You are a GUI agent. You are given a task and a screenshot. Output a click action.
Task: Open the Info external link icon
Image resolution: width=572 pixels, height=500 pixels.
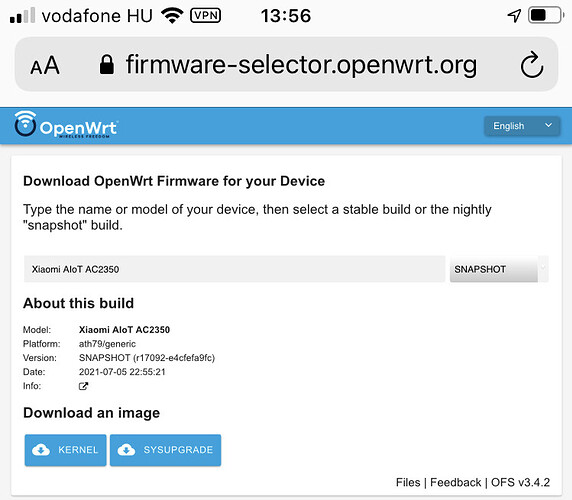click(x=83, y=386)
